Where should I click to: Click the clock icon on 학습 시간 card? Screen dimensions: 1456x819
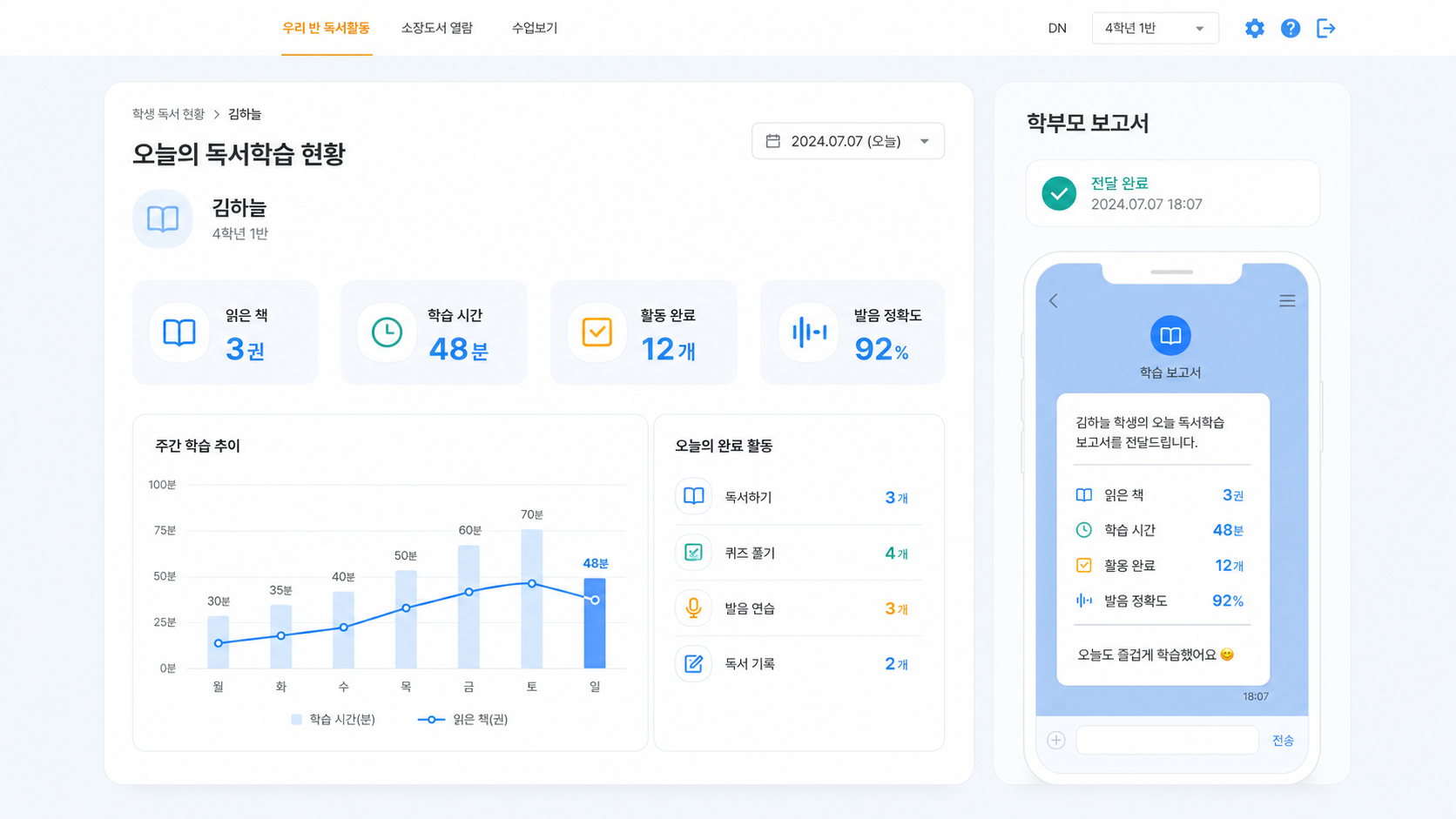[x=387, y=332]
